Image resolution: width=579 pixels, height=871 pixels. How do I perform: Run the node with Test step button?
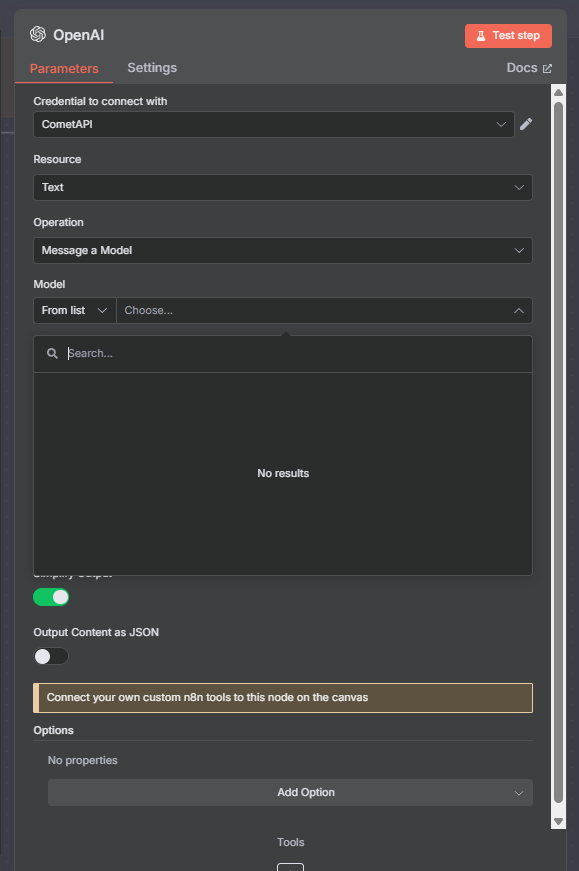click(x=508, y=36)
